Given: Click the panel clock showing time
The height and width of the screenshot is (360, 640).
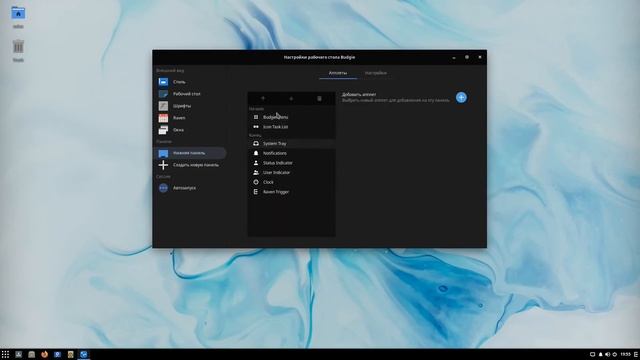Looking at the screenshot, I should [x=625, y=354].
